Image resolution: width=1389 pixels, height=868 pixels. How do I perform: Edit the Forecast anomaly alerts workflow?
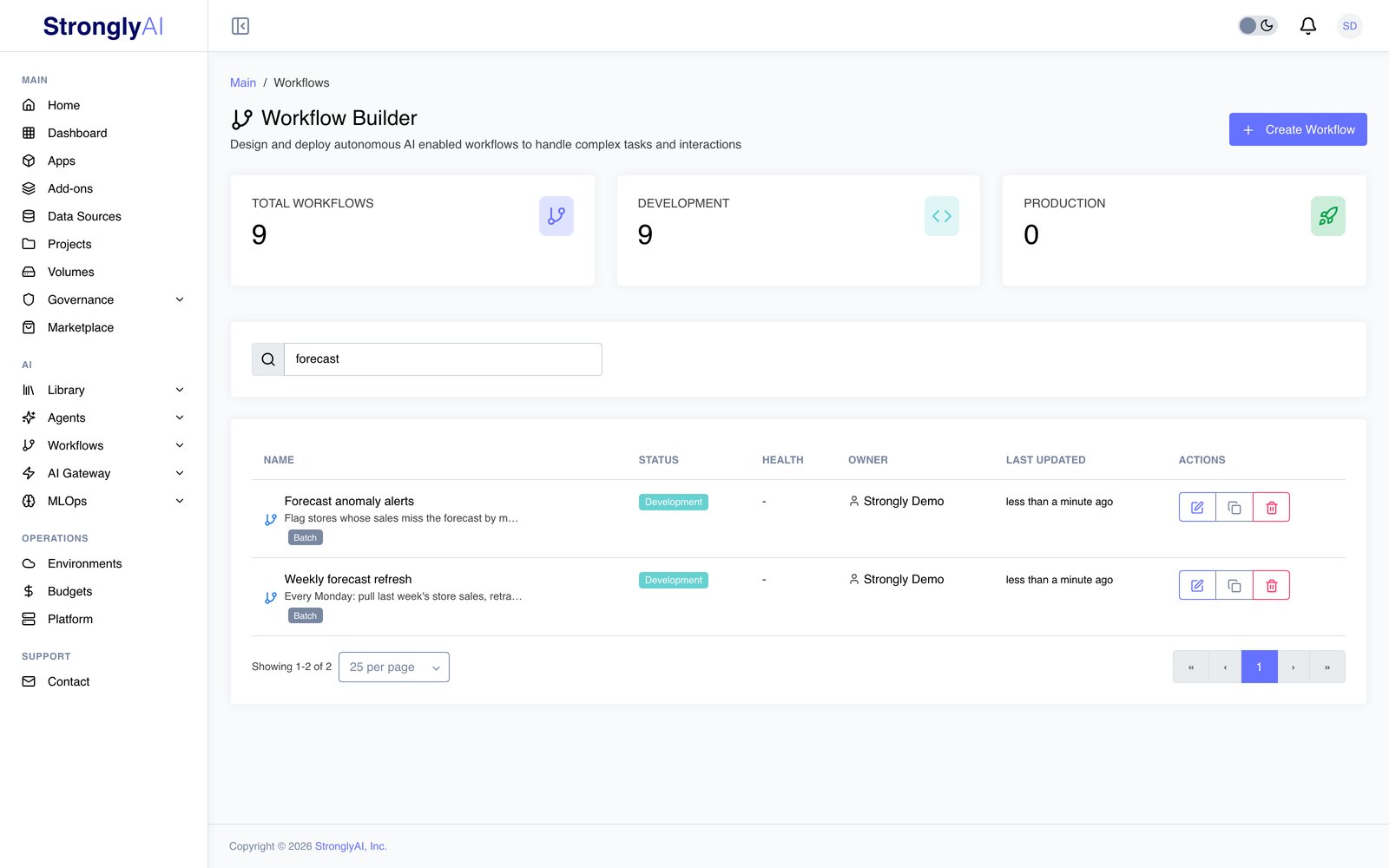[x=1197, y=507]
